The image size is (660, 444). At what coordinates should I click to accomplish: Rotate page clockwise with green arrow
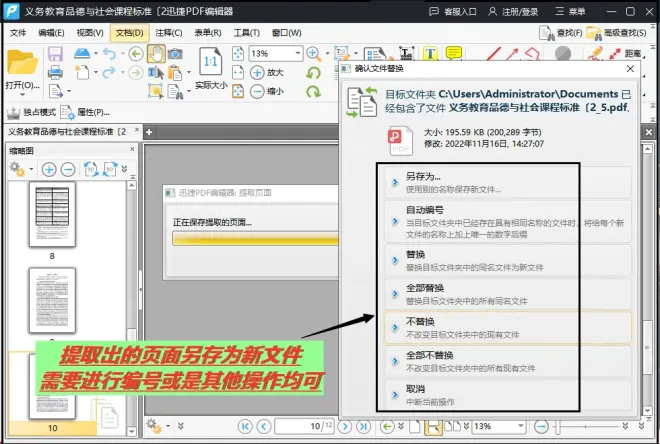pyautogui.click(x=314, y=91)
